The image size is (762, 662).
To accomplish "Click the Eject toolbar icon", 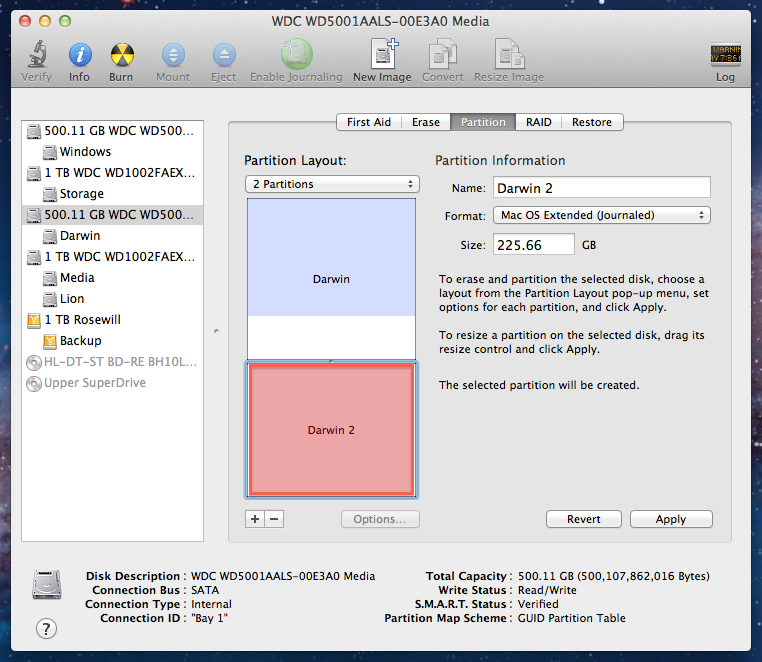I will [x=224, y=55].
